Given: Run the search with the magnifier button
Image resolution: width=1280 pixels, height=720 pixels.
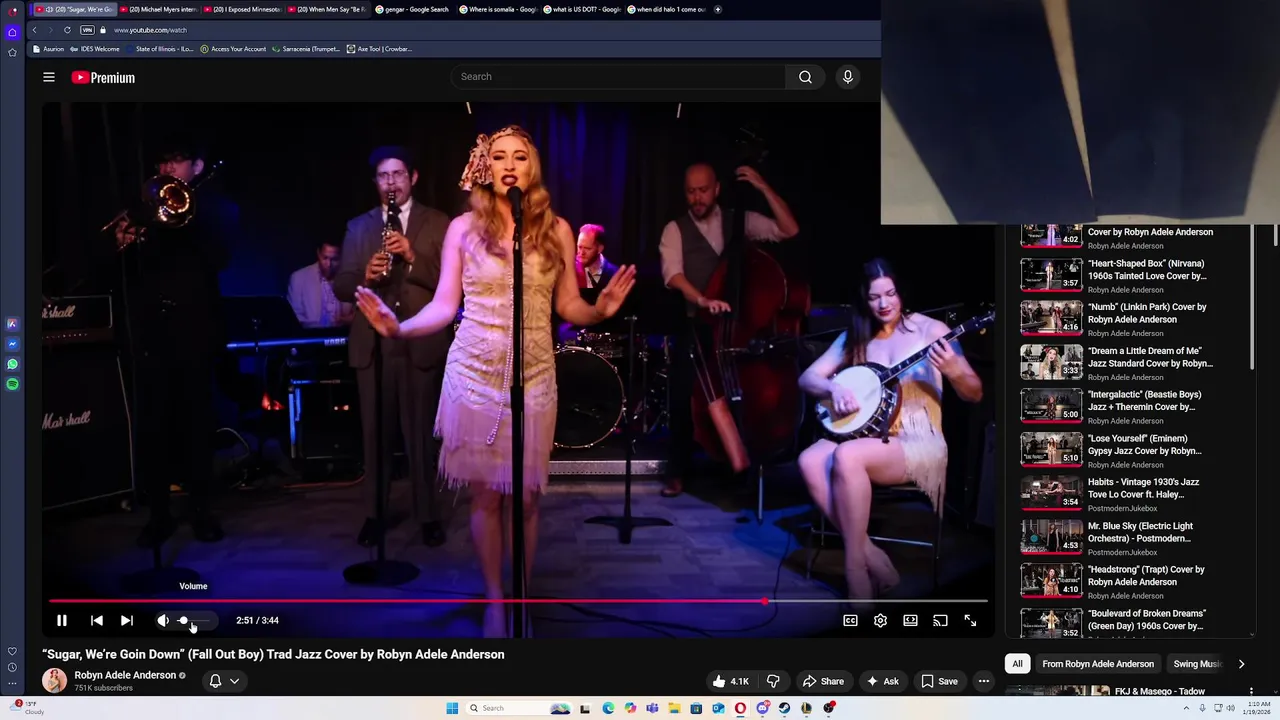Looking at the screenshot, I should 805,77.
